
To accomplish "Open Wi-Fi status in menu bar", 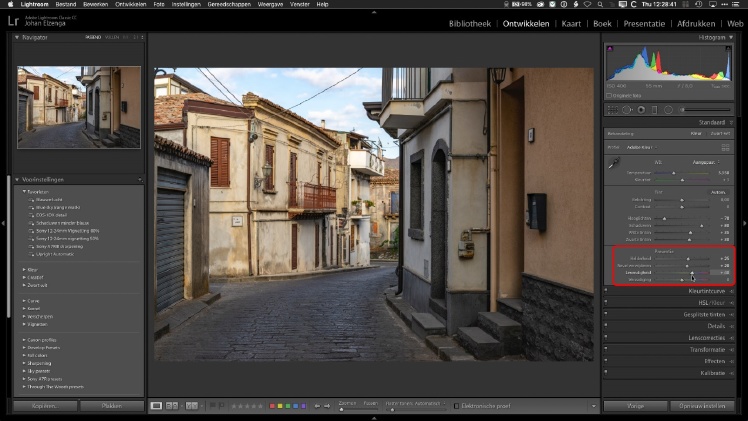I will point(587,4).
